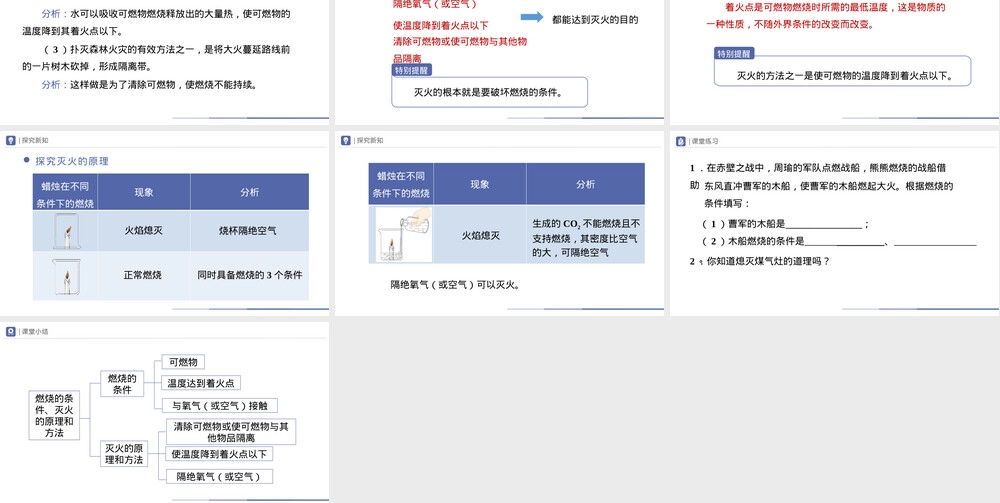
Task: Click summary box 使温度降到着火点以下
Action: 219,454
